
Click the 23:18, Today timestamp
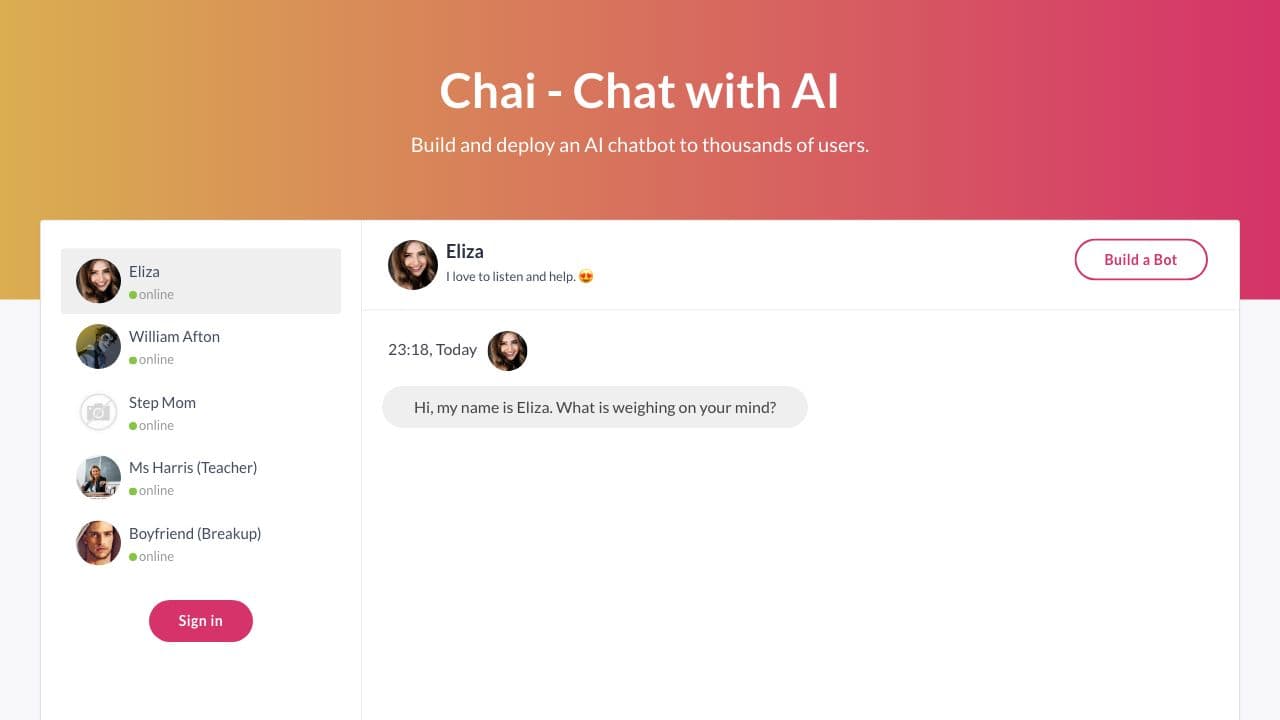(432, 349)
